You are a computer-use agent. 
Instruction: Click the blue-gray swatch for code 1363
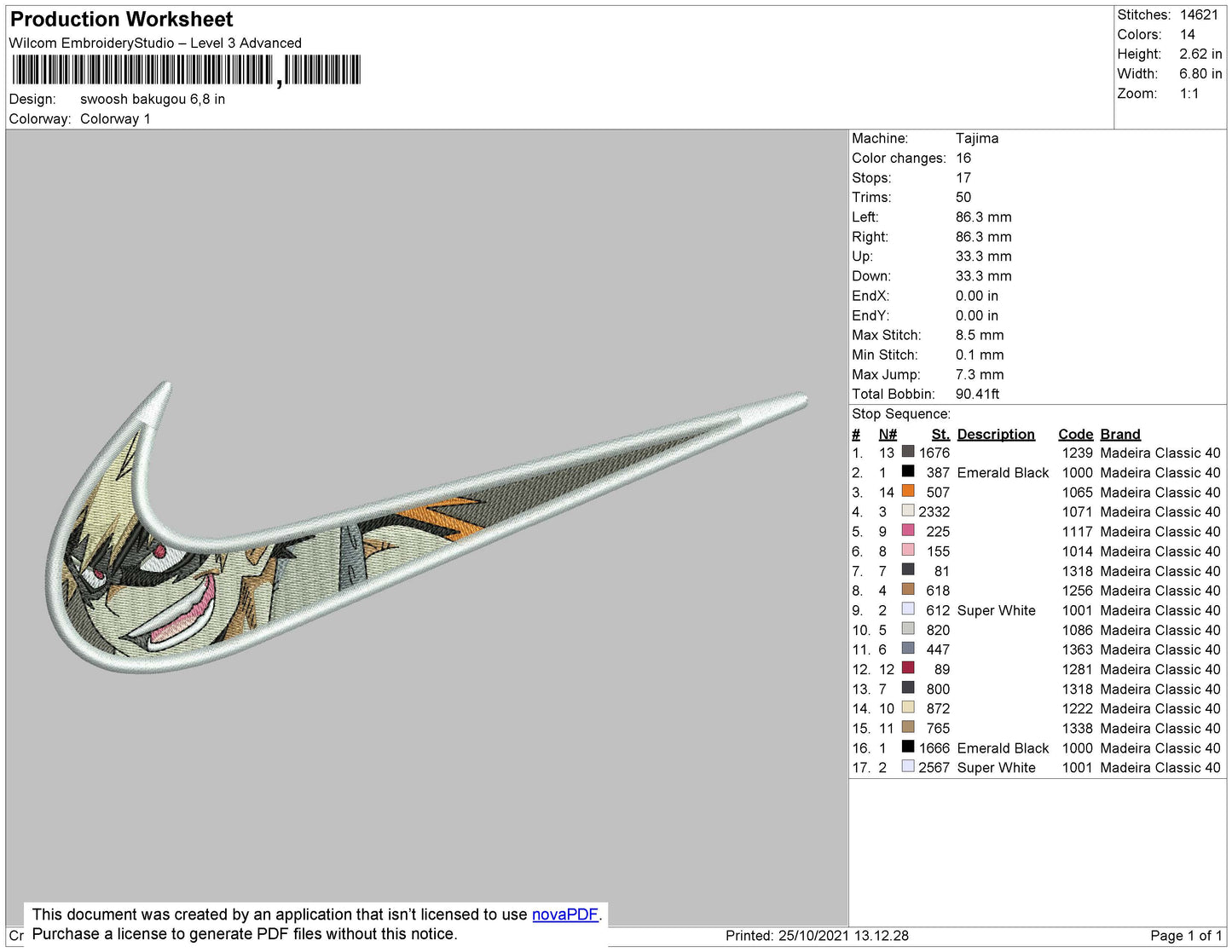tap(908, 649)
